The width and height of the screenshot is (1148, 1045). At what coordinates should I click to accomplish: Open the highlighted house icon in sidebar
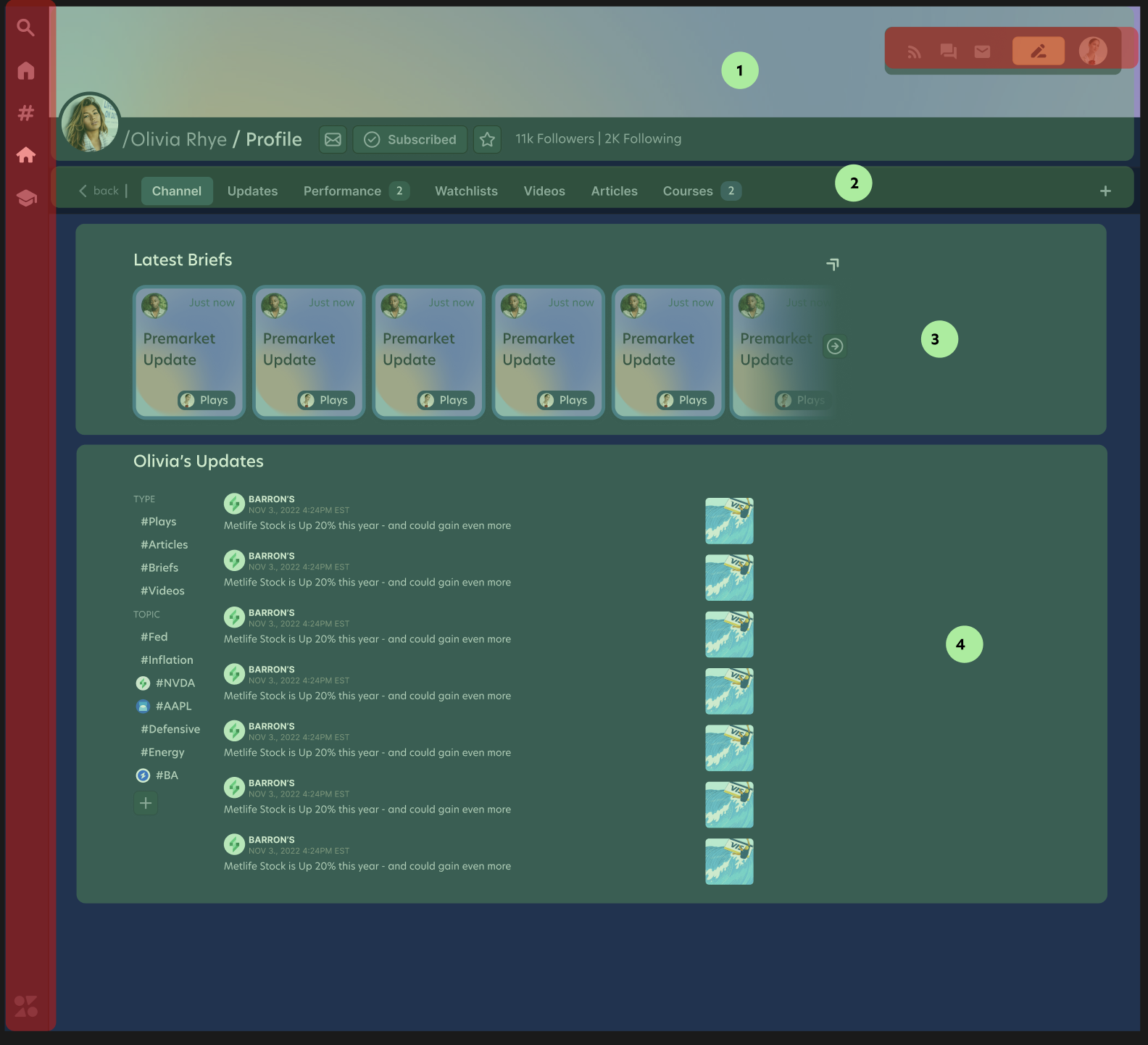pos(26,155)
